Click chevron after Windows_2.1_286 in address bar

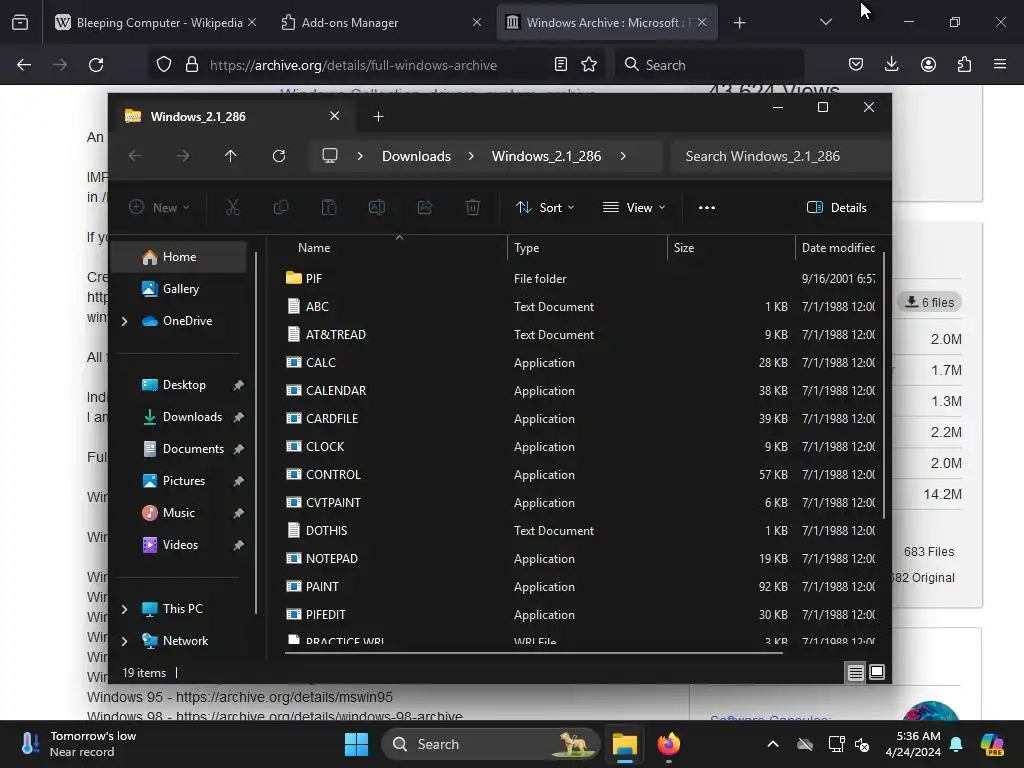(623, 156)
